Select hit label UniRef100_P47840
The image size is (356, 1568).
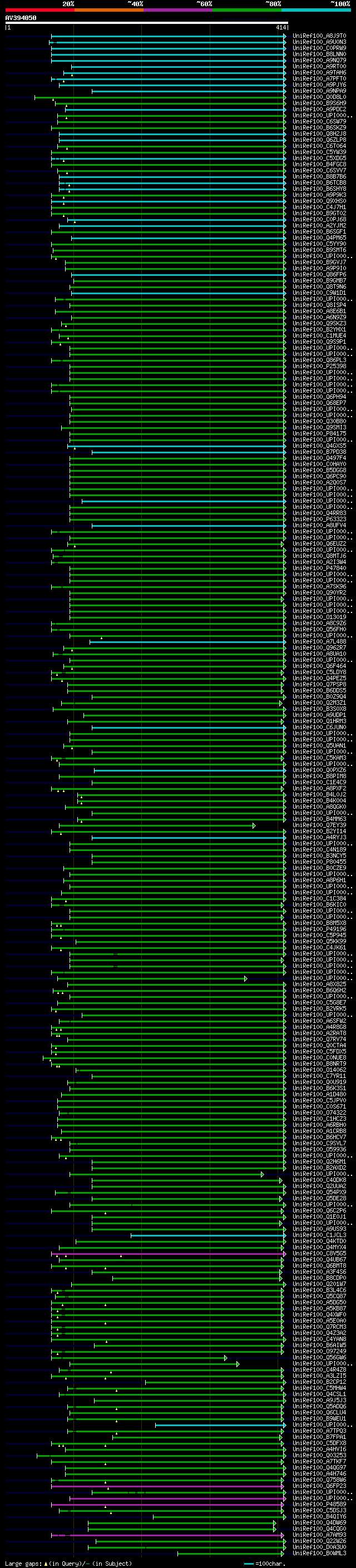tap(319, 568)
